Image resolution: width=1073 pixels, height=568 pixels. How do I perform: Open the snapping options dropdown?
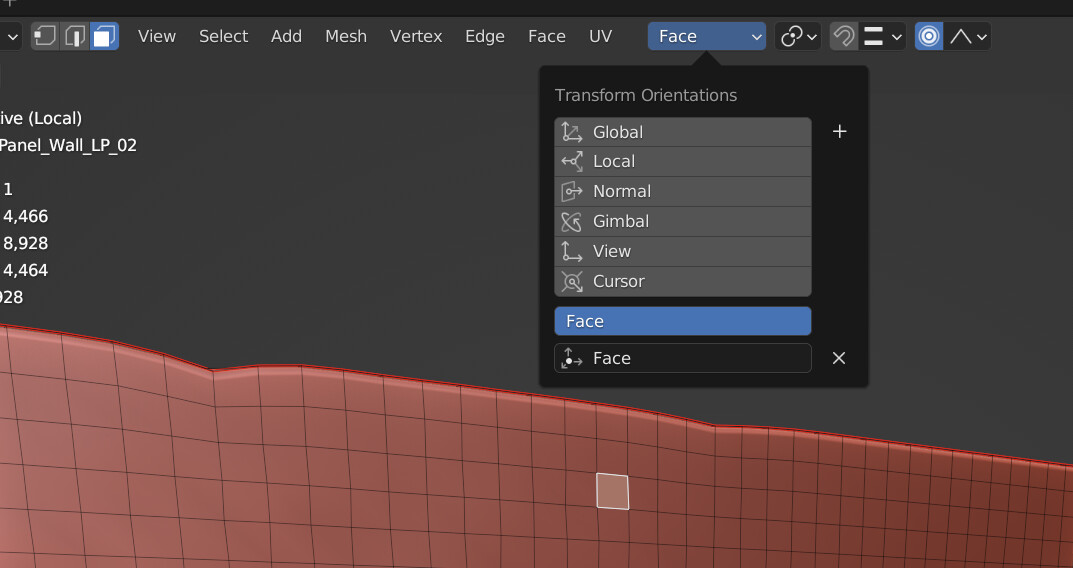[x=882, y=36]
